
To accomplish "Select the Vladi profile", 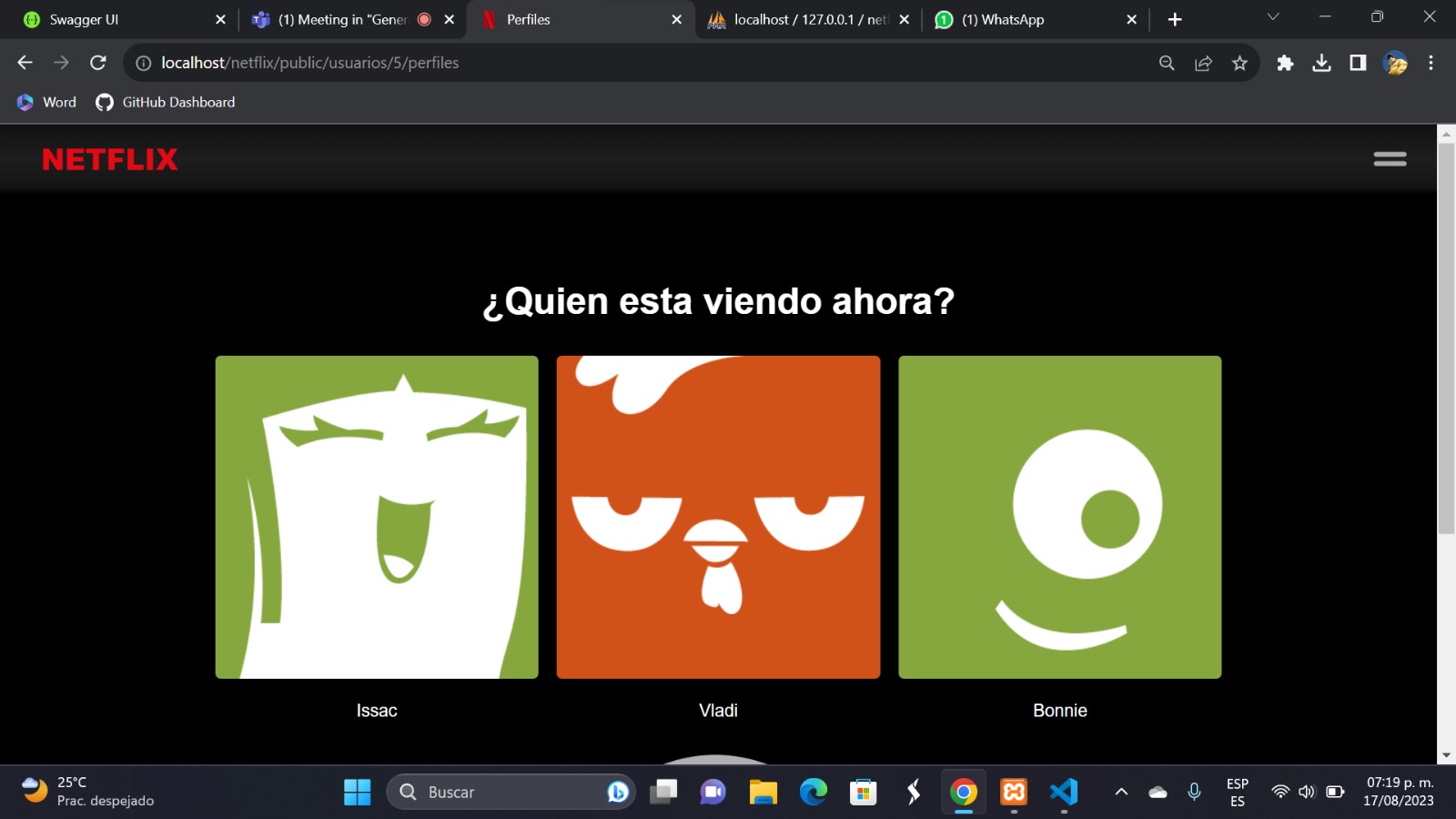I will pyautogui.click(x=718, y=516).
